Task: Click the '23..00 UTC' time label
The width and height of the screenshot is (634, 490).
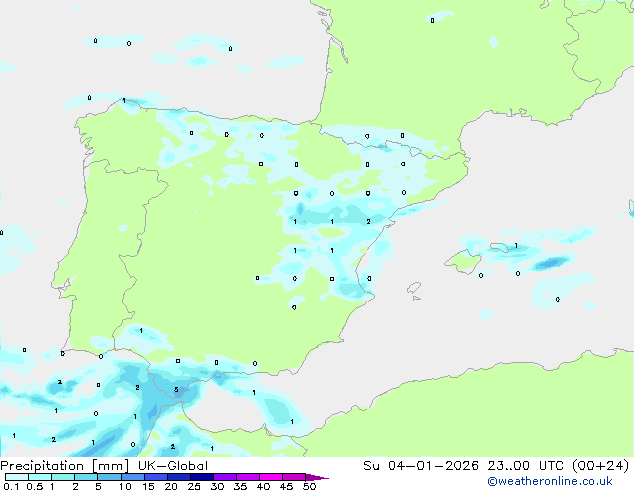Action: (x=526, y=466)
